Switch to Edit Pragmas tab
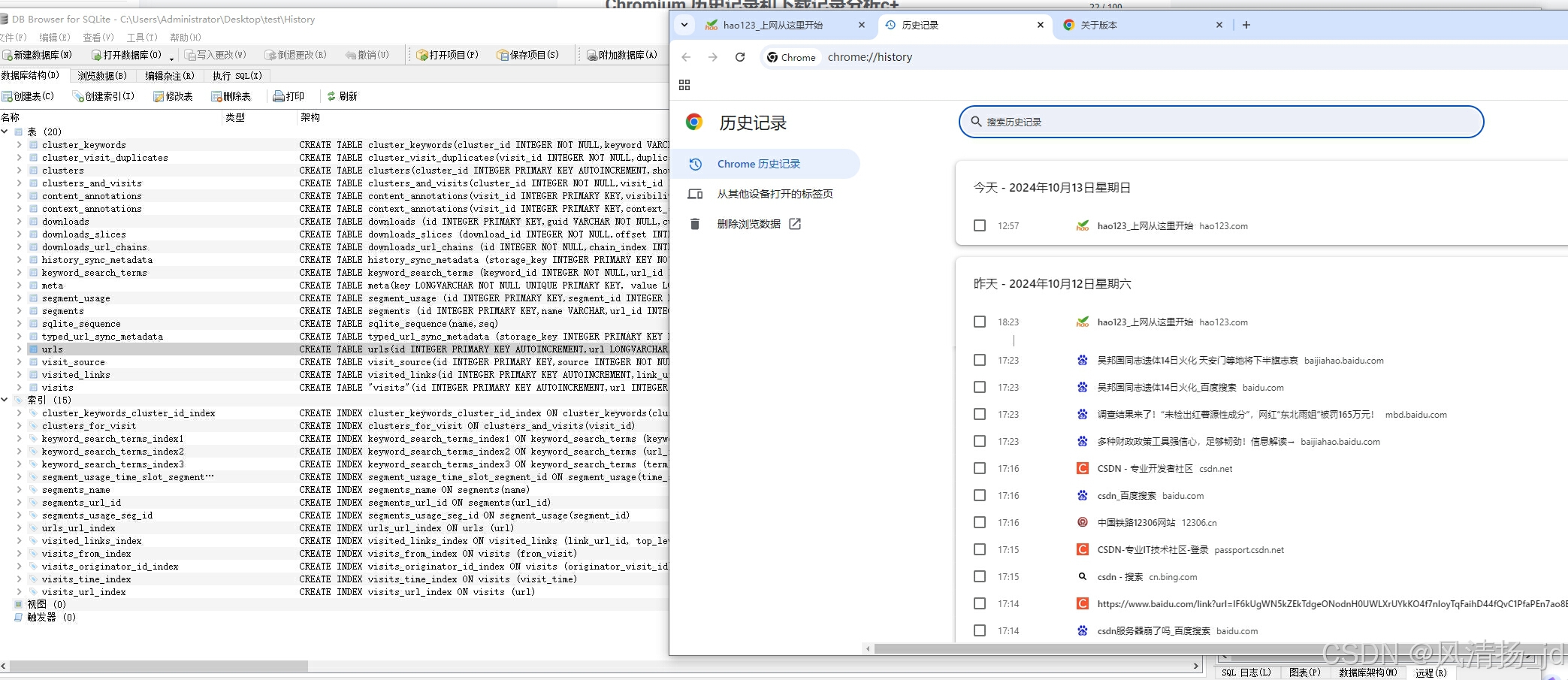 169,76
